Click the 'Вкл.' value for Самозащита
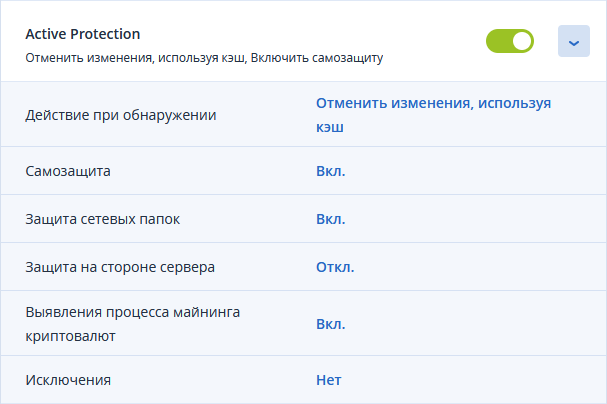 tap(331, 171)
